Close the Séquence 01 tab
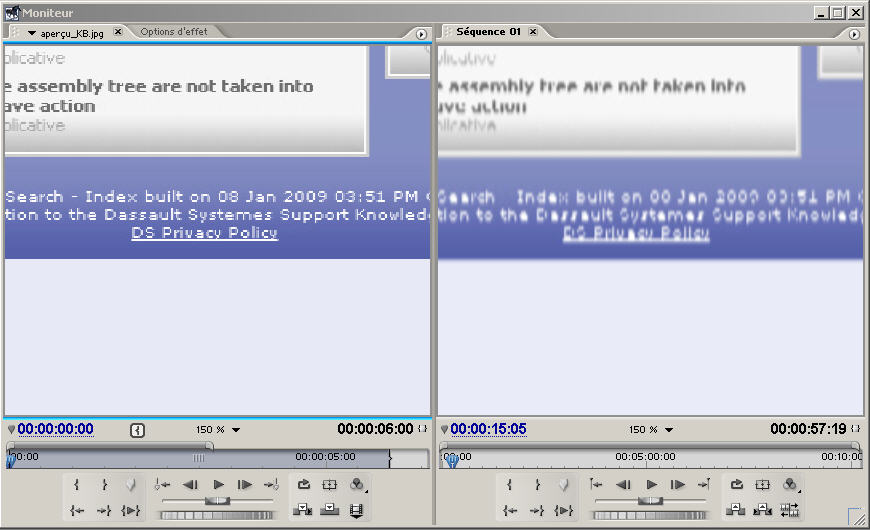 click(x=533, y=32)
